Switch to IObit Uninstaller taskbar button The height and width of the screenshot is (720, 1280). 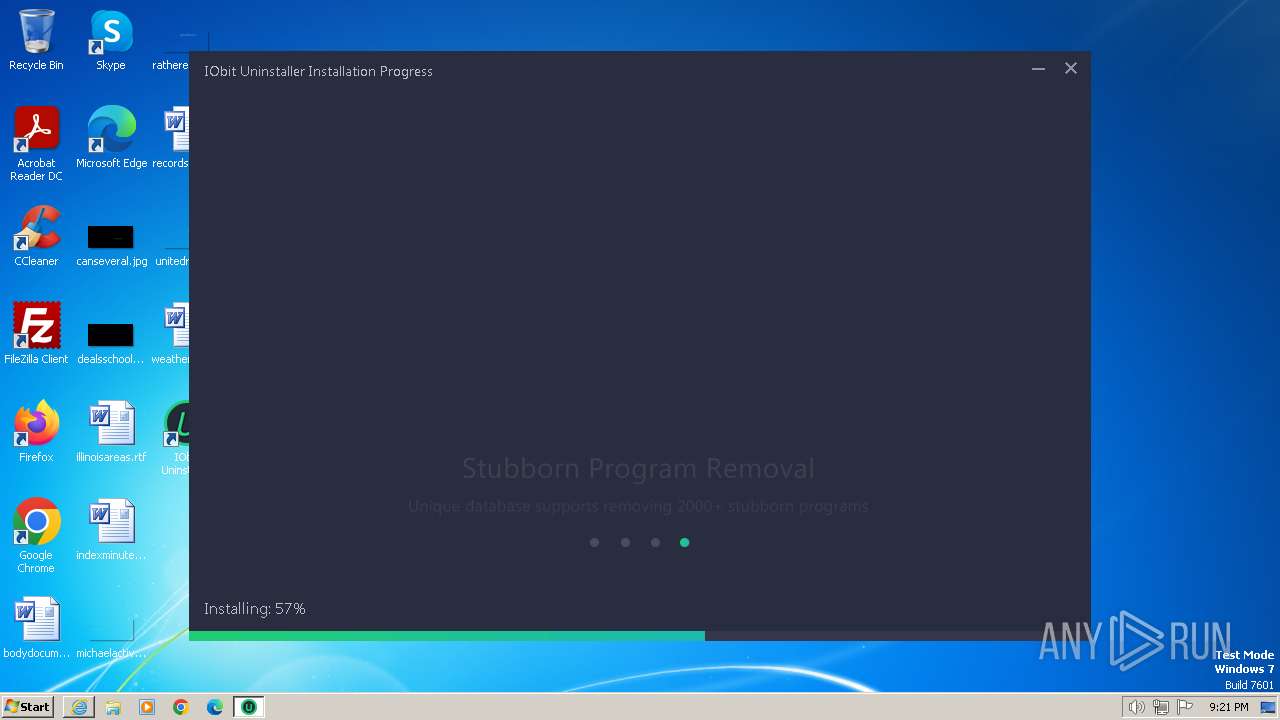click(249, 707)
